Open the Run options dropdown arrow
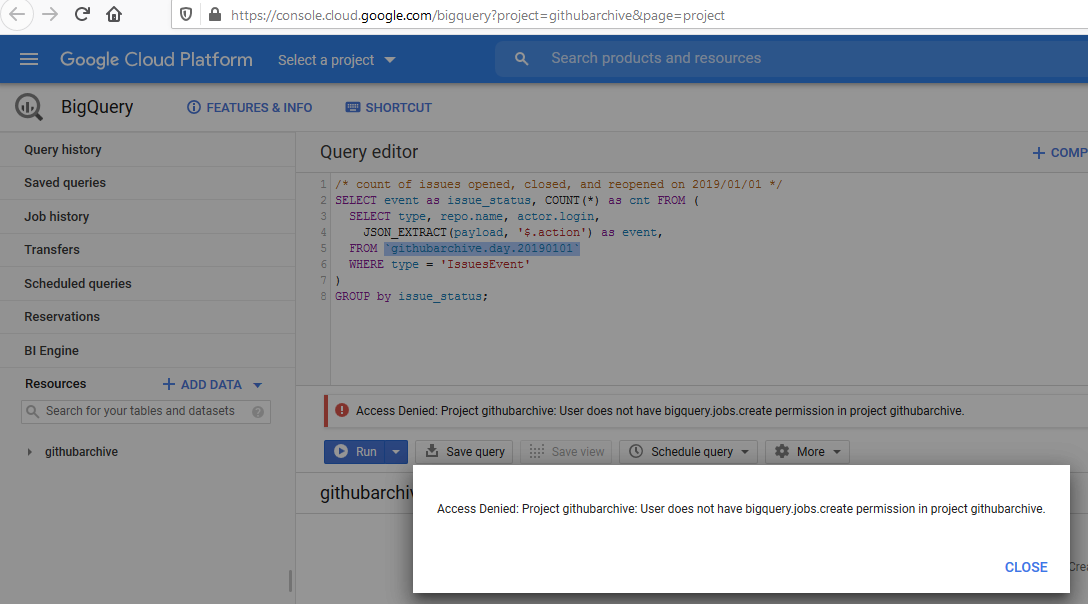 click(396, 452)
